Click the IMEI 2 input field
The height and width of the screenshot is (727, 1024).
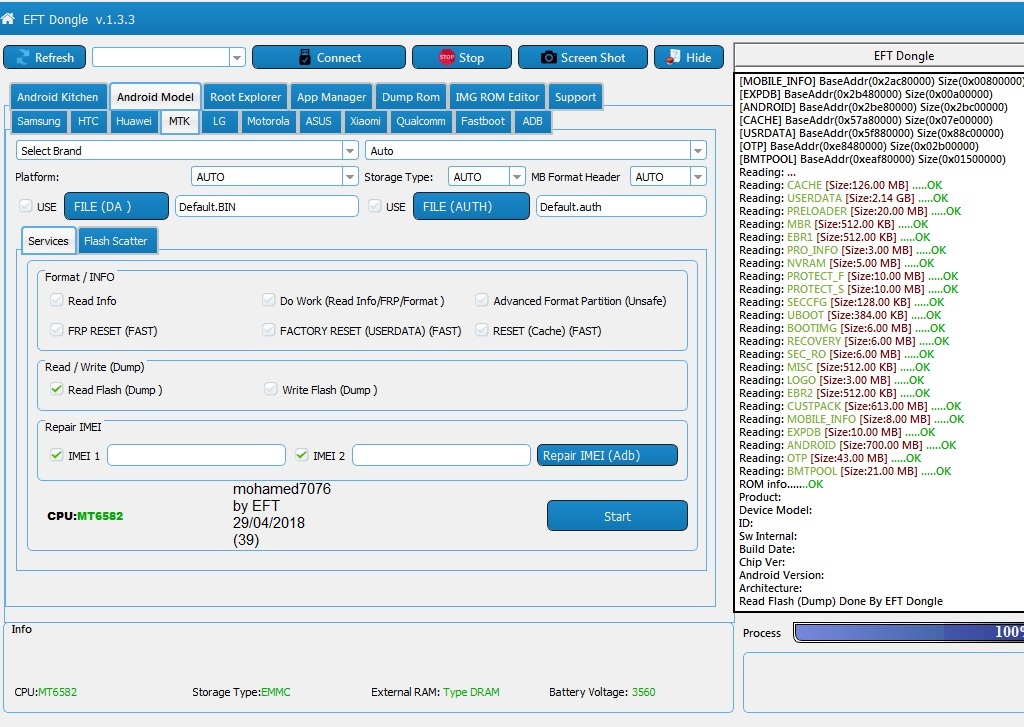tap(441, 455)
